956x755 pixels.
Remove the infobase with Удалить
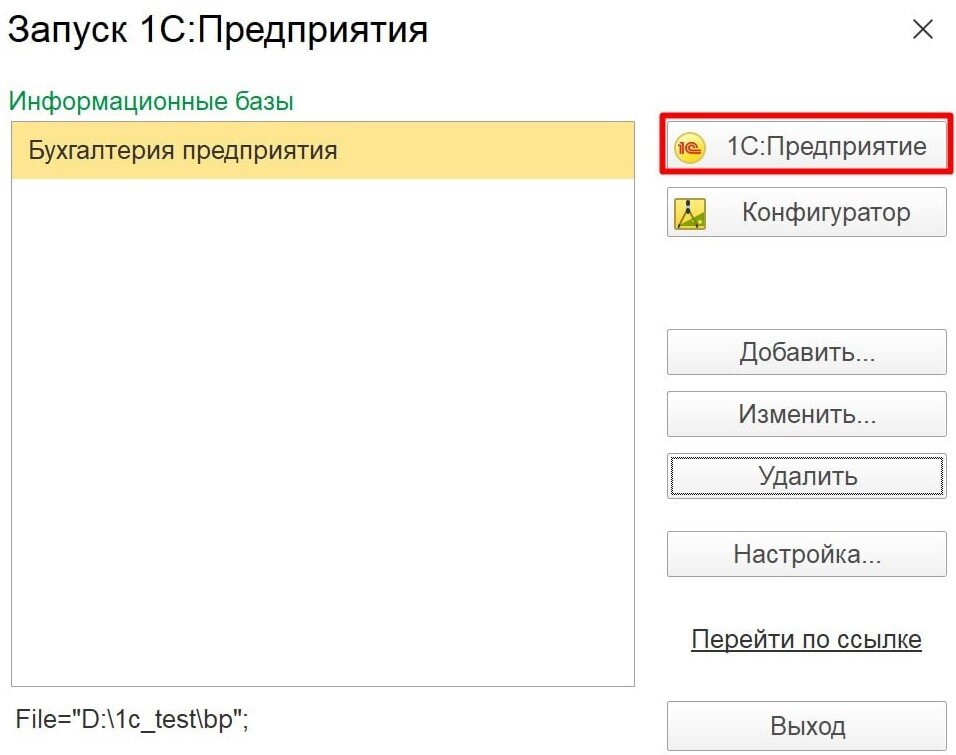click(807, 476)
